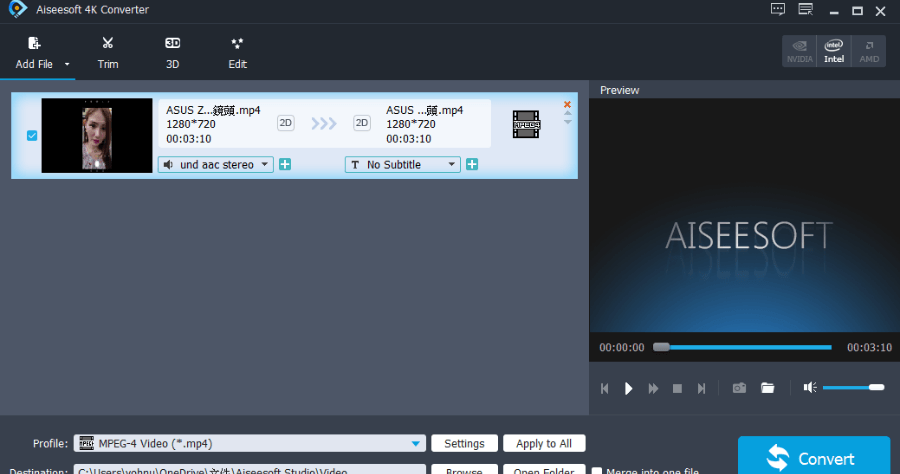Open the Edit effects tool
This screenshot has height=474, width=900.
coord(238,53)
